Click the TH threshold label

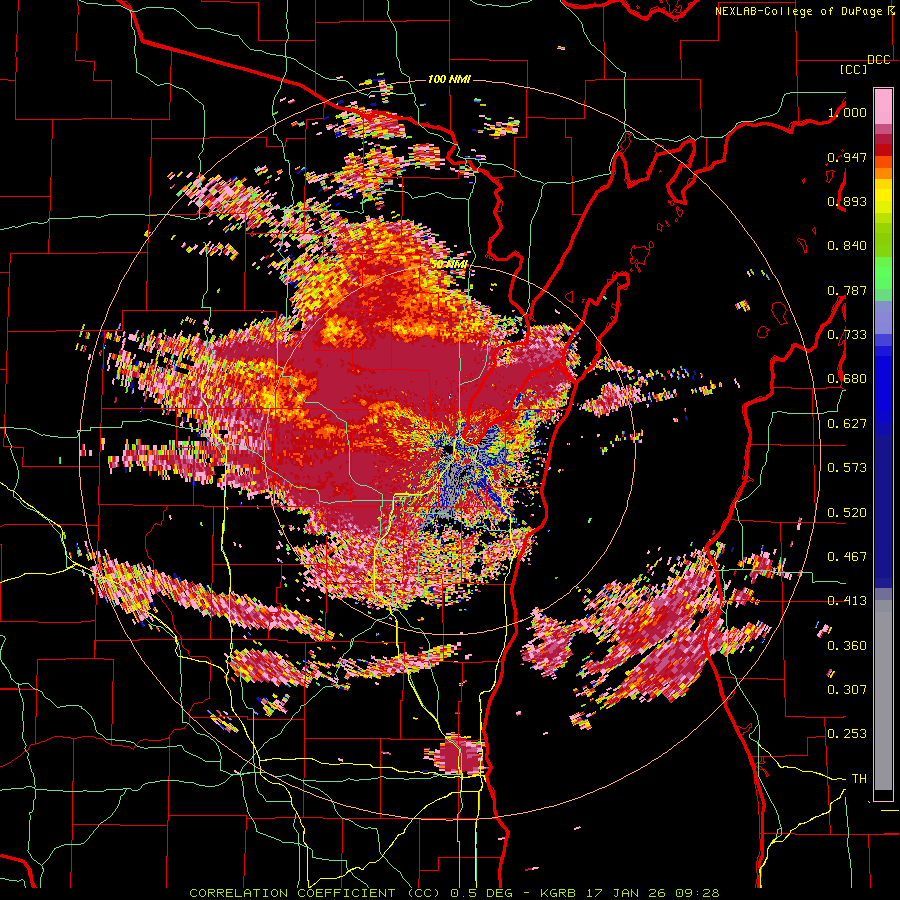859,779
